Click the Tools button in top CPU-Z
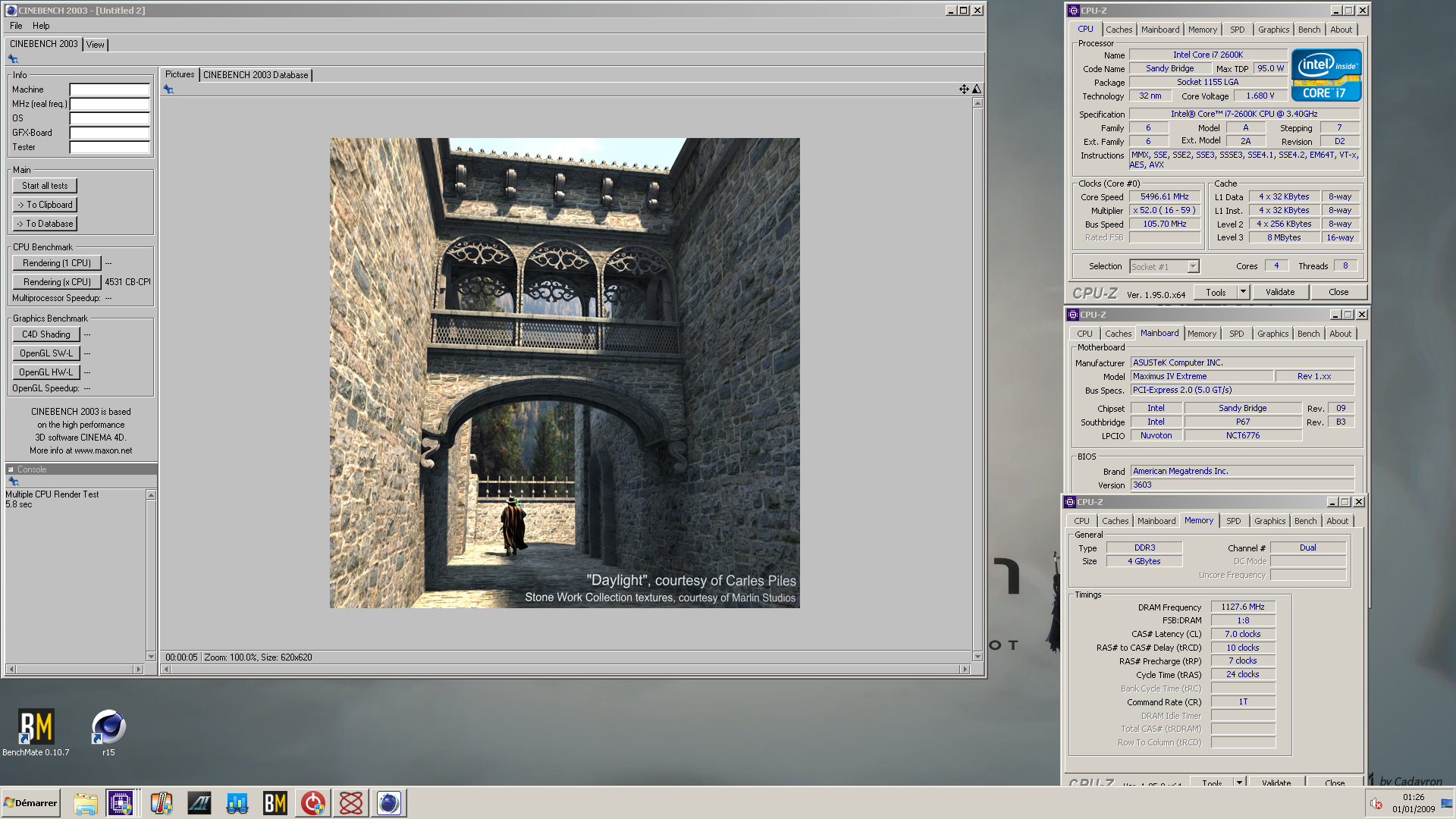 (1216, 292)
